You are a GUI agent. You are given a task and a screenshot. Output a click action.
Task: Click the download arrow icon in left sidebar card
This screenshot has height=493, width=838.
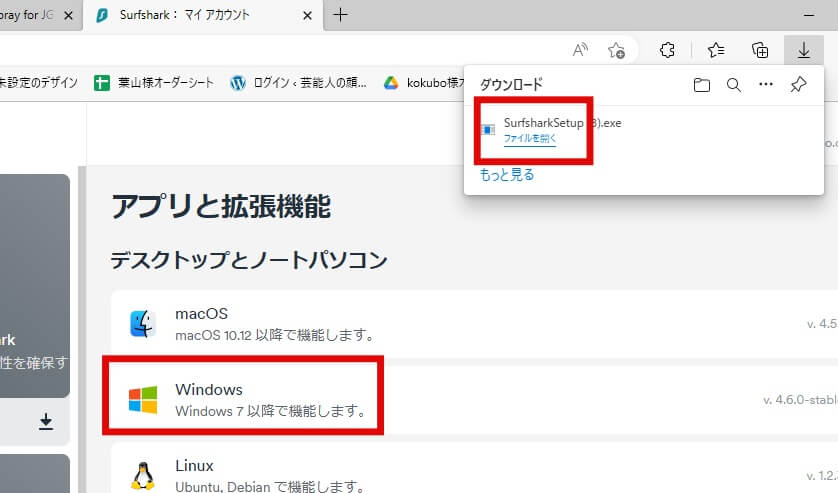46,421
